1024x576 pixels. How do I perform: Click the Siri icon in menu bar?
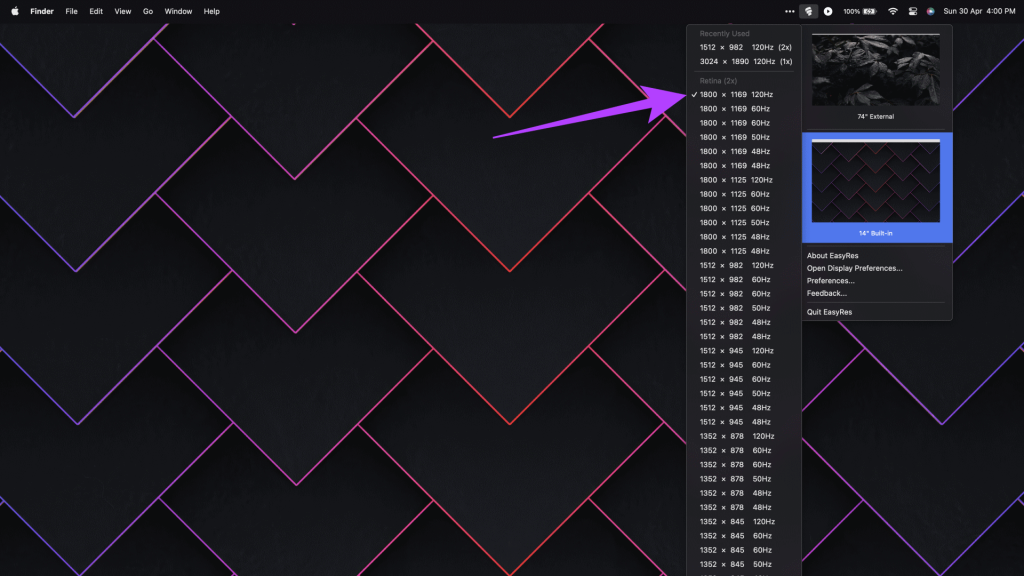(931, 11)
